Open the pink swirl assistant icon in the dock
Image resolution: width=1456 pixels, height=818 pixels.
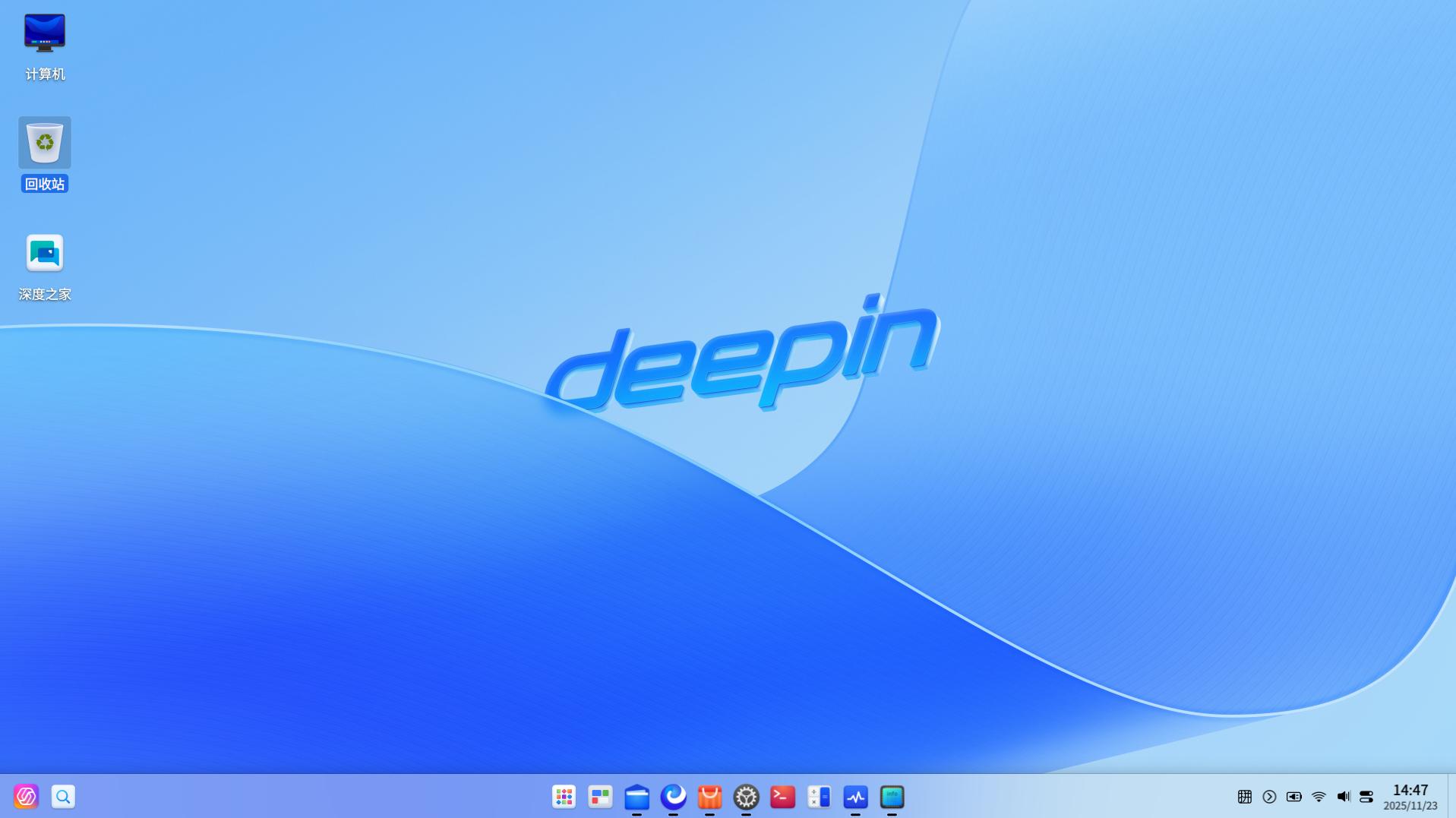tap(26, 796)
